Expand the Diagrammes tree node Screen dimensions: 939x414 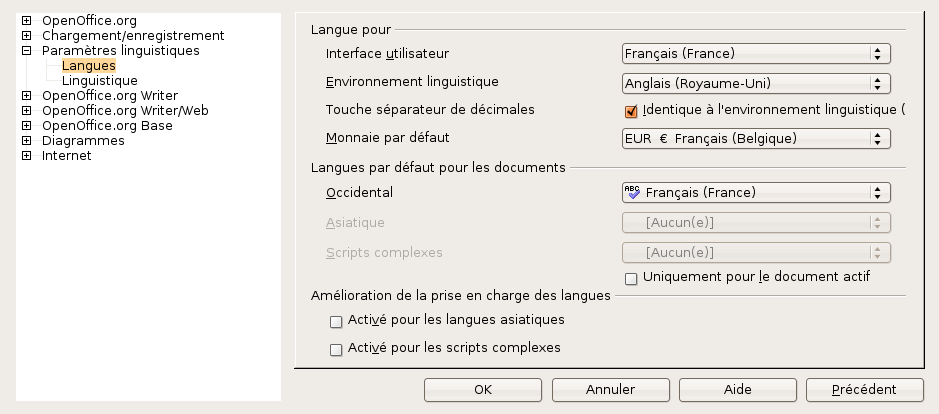tap(26, 141)
